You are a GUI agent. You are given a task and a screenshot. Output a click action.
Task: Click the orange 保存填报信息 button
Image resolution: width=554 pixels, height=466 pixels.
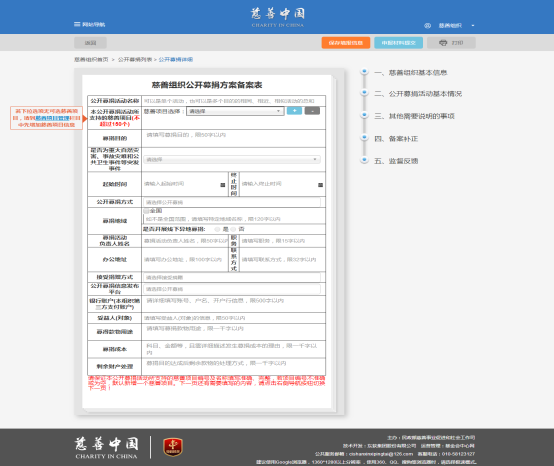[x=346, y=43]
